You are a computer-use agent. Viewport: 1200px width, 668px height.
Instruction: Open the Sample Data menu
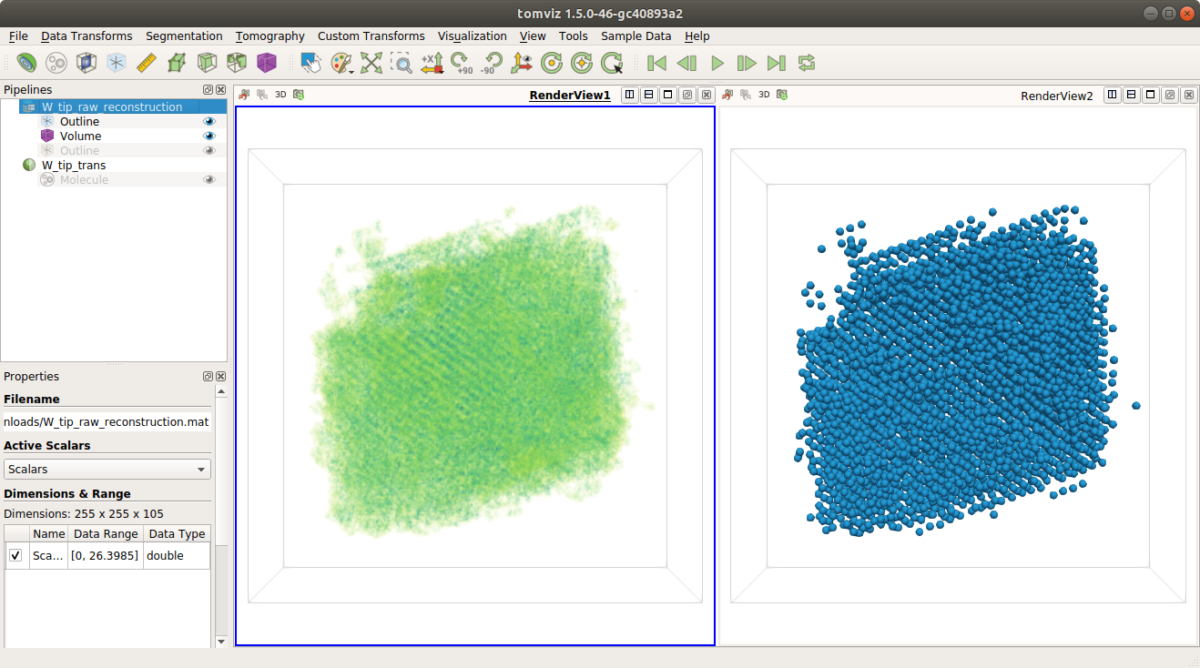click(636, 36)
